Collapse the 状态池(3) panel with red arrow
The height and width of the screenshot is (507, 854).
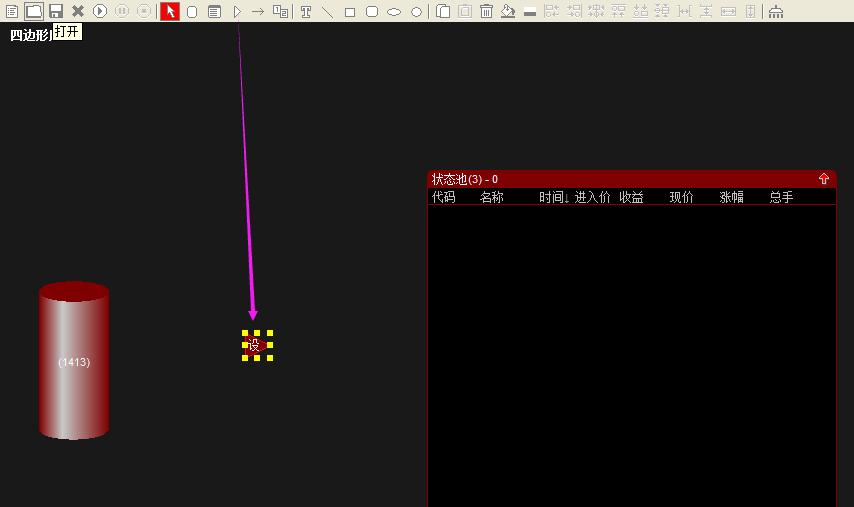coord(824,179)
